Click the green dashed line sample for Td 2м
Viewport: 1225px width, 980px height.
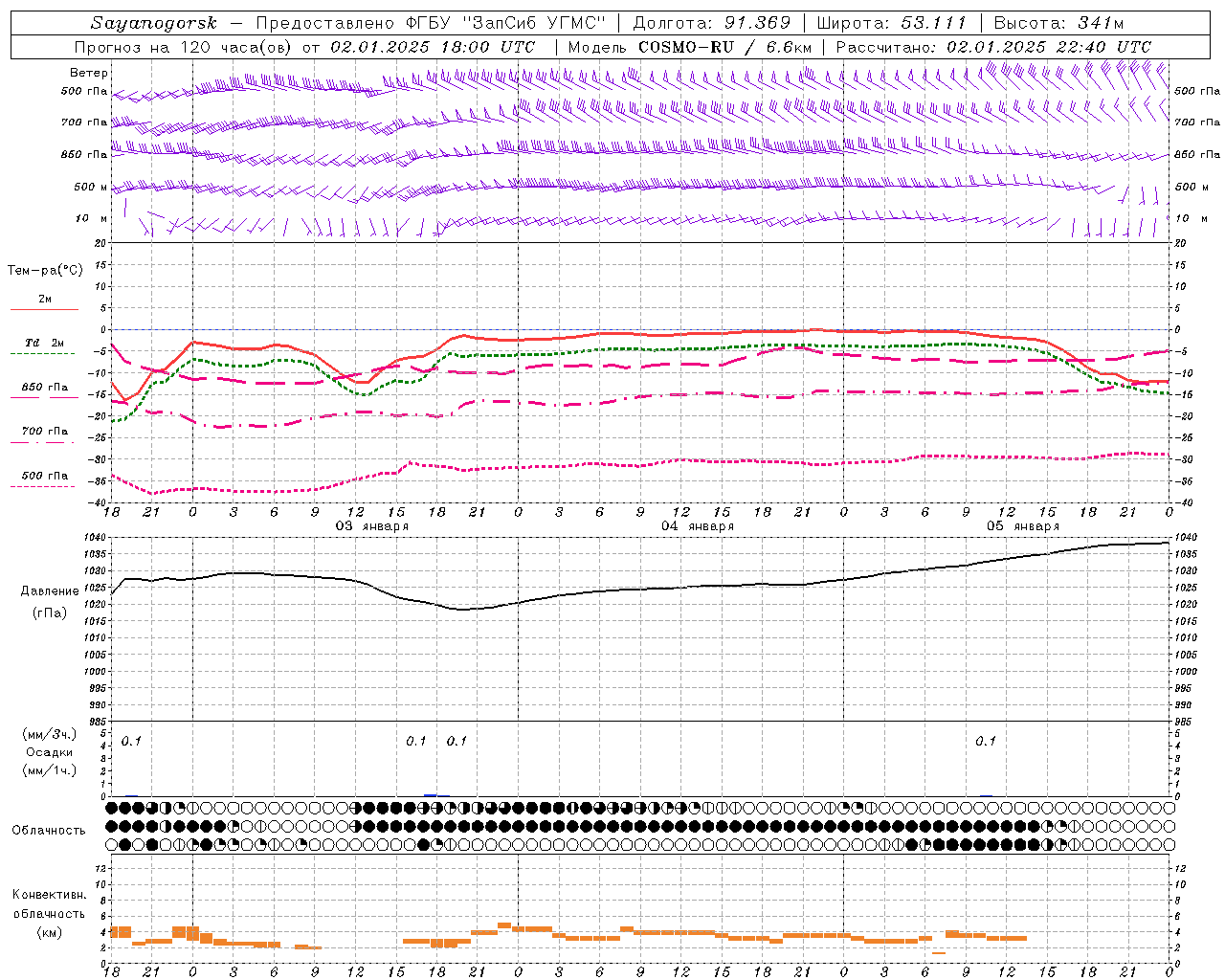pos(42,353)
